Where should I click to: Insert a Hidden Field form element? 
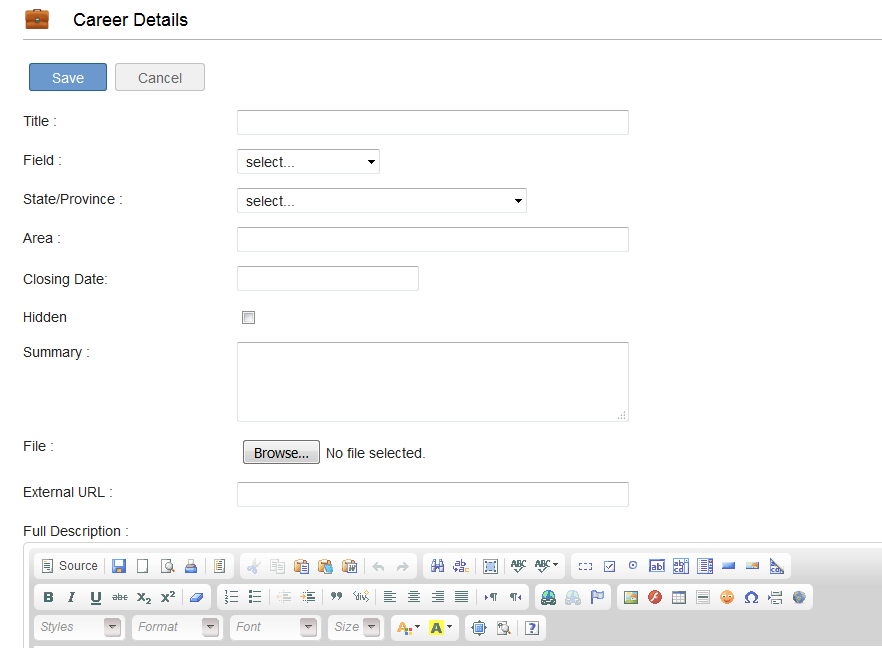coord(776,566)
